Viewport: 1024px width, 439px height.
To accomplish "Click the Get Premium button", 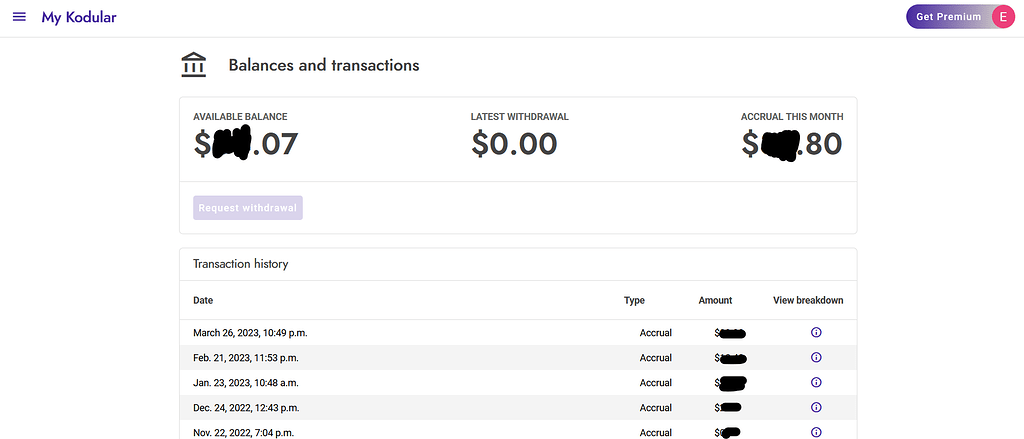I will point(948,17).
